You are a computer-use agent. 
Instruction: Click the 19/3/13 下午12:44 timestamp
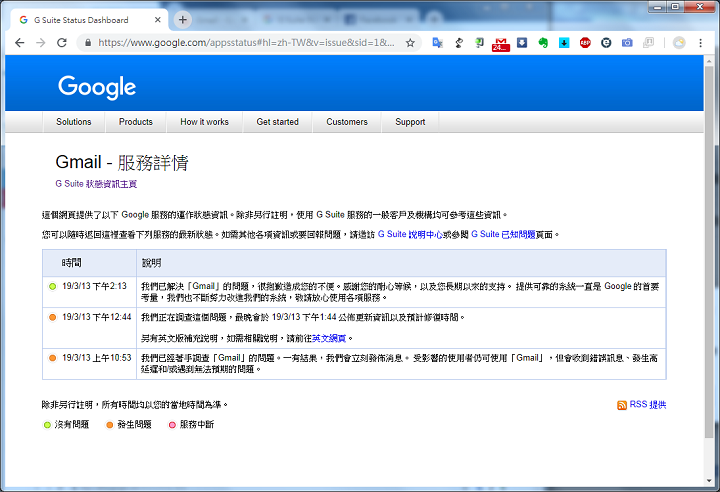[96, 317]
